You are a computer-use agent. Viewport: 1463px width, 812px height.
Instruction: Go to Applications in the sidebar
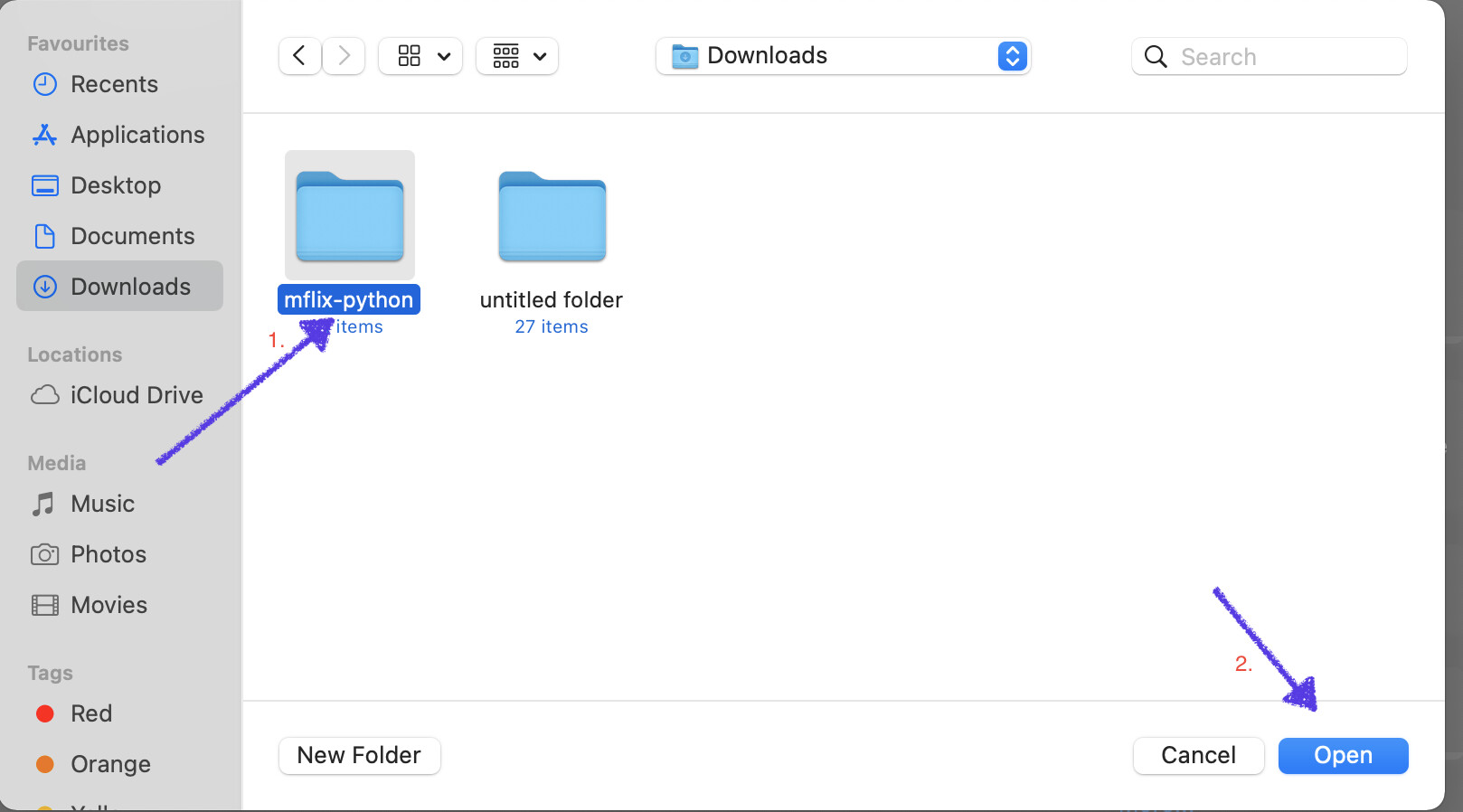tap(137, 135)
